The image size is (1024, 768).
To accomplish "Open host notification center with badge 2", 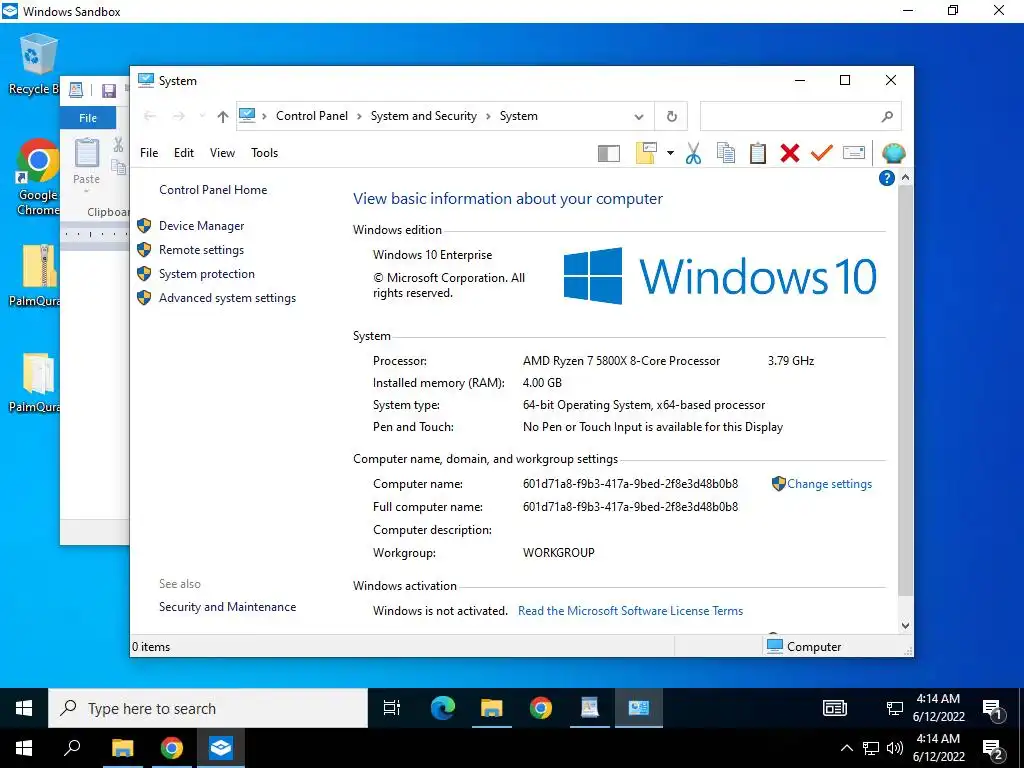I will pyautogui.click(x=994, y=750).
